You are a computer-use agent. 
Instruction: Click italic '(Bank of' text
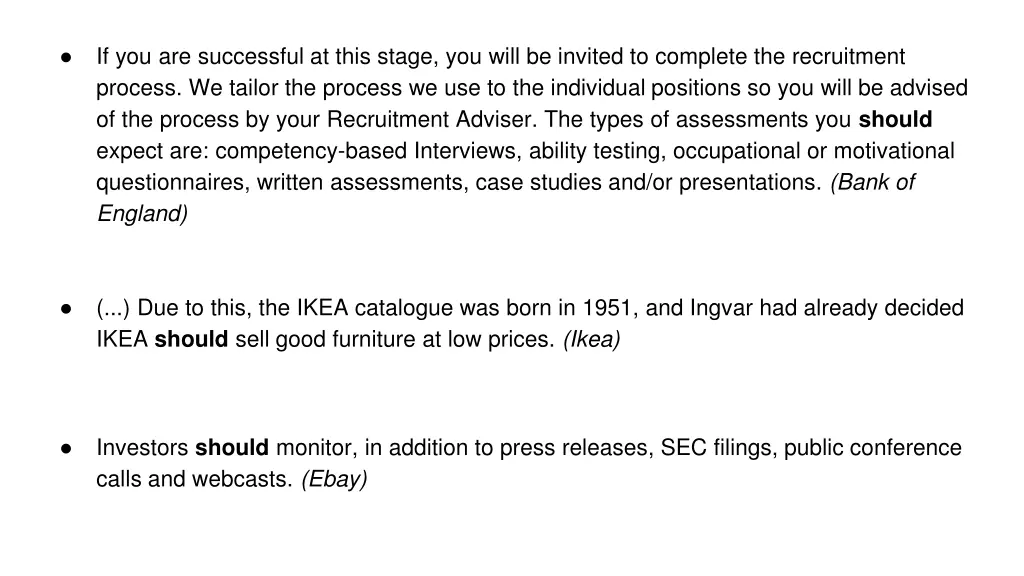click(x=872, y=182)
